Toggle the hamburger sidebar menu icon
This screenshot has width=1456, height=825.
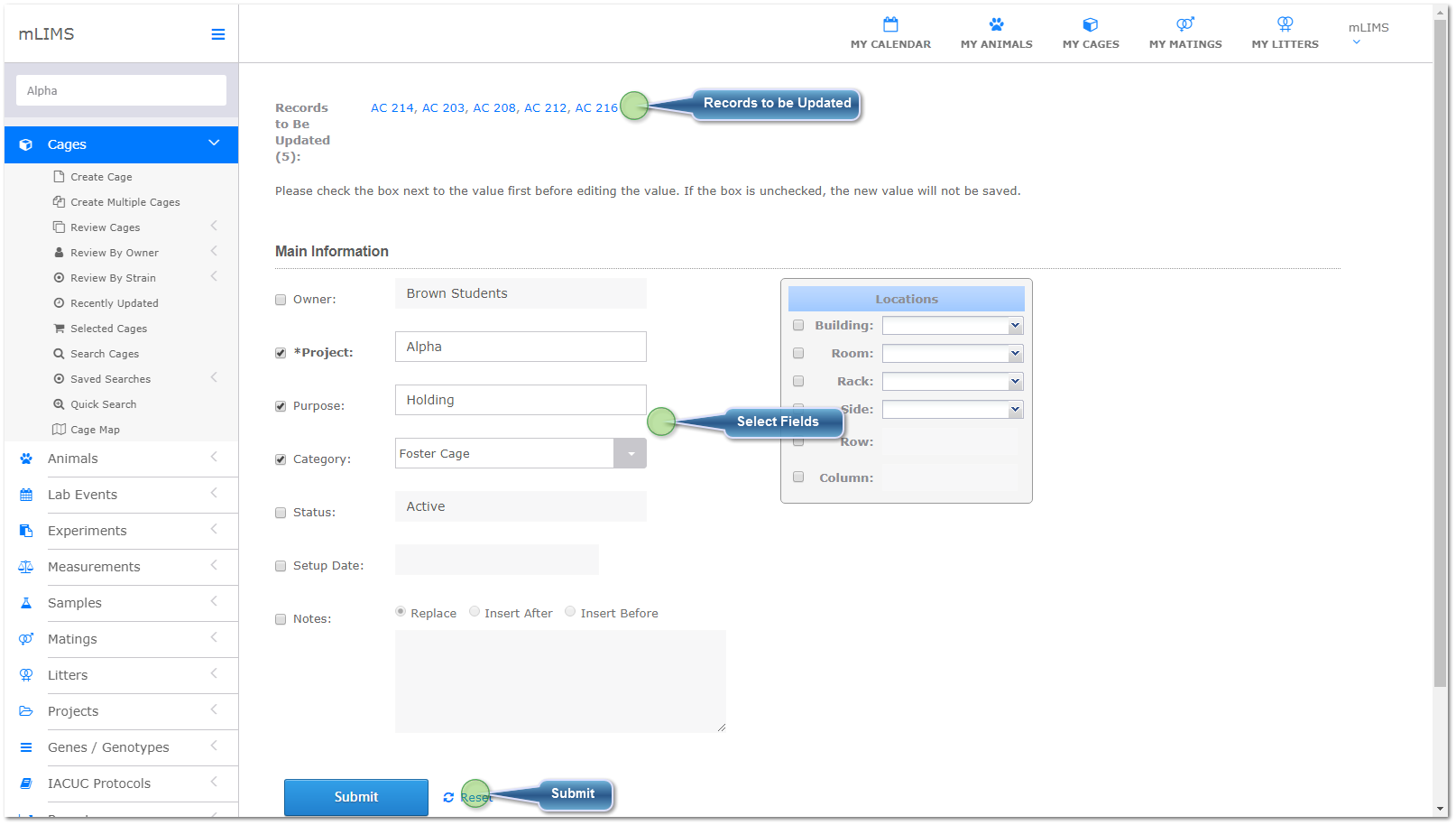click(x=217, y=34)
